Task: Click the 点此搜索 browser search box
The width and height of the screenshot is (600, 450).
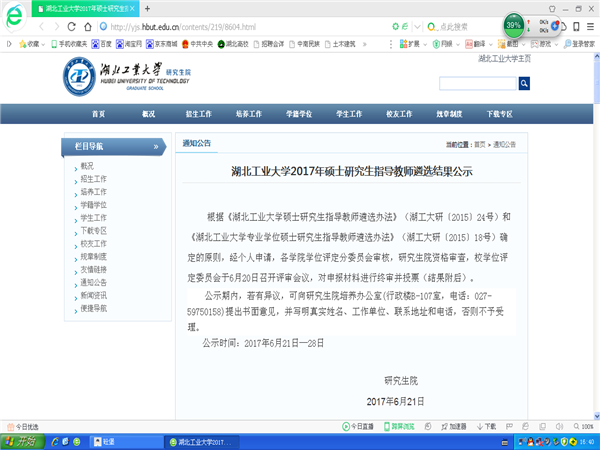Action: click(453, 27)
